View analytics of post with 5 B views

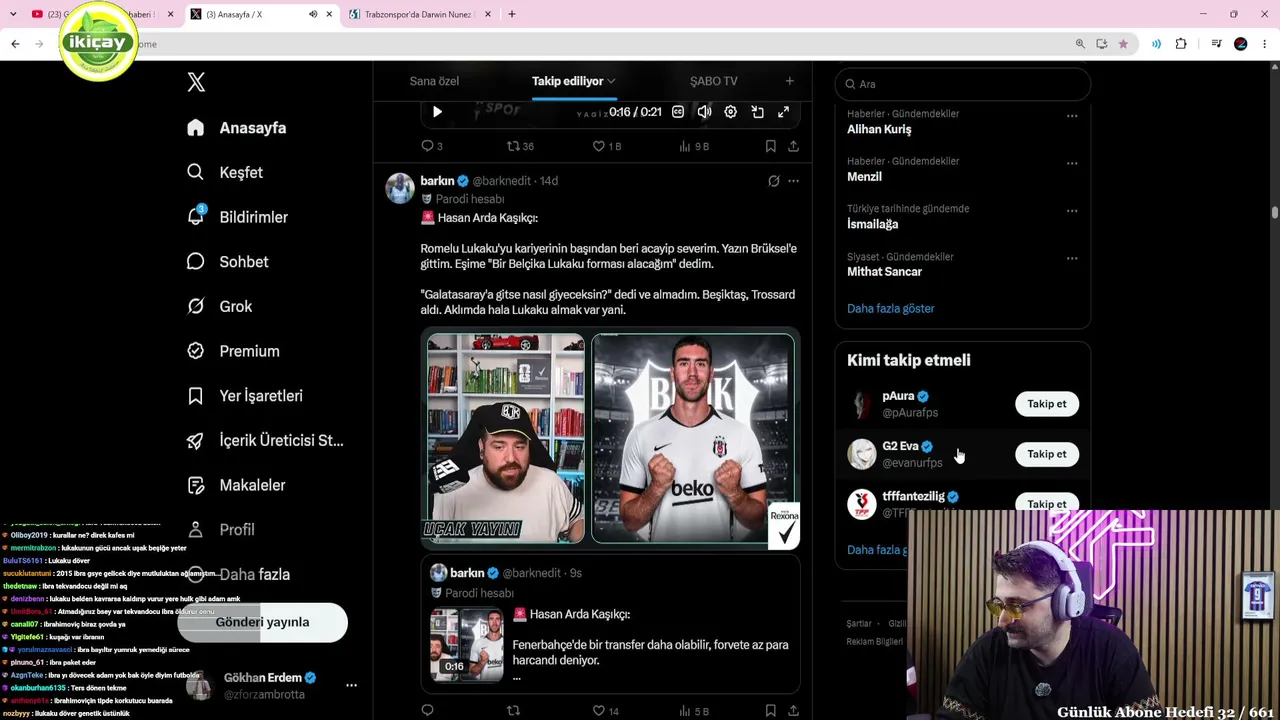pos(694,711)
